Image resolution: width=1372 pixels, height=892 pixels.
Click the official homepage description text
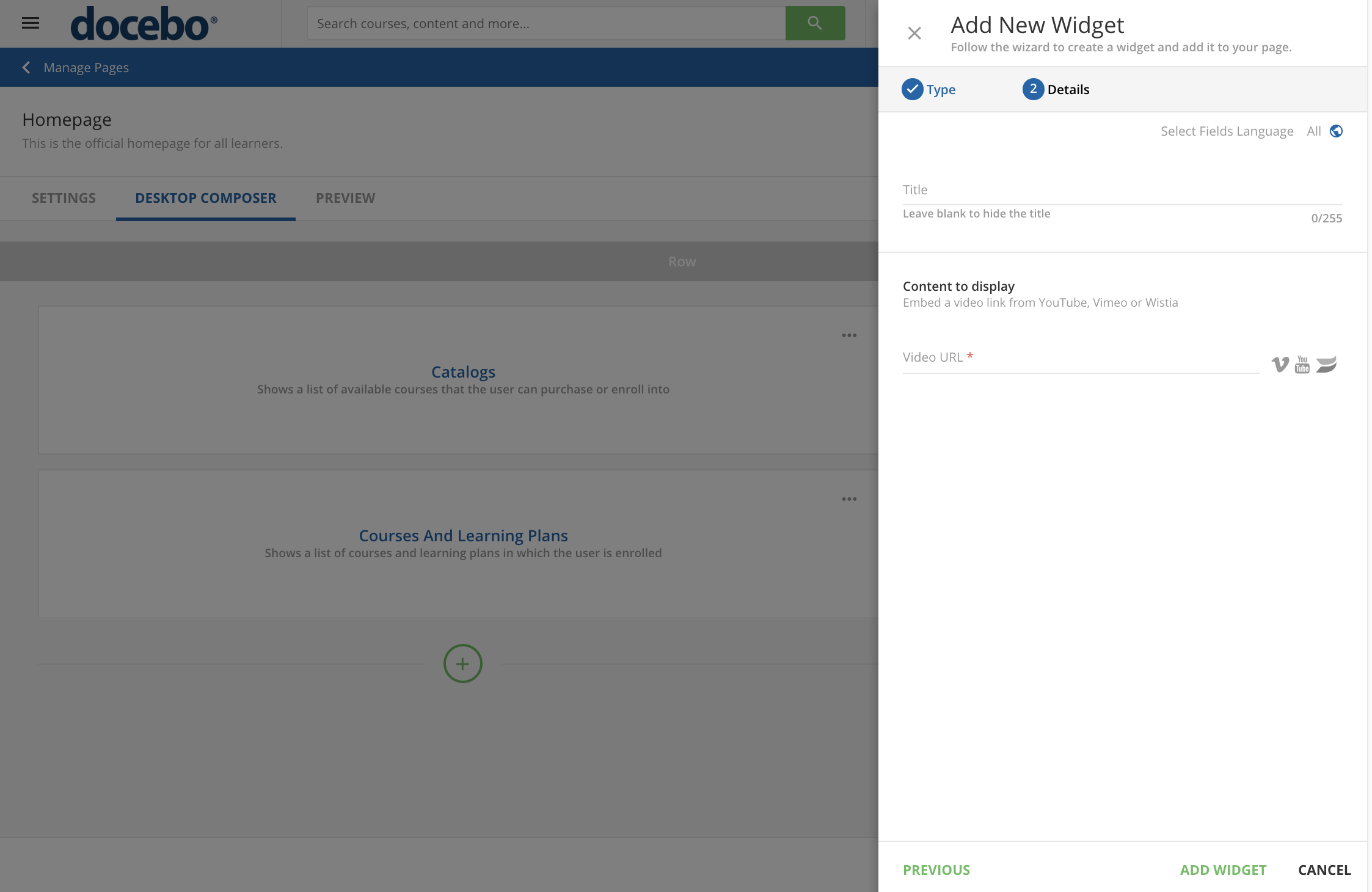point(152,143)
